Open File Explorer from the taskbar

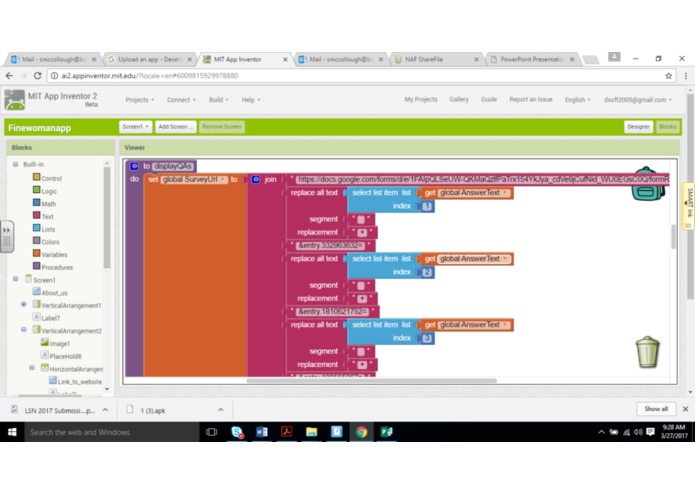312,432
